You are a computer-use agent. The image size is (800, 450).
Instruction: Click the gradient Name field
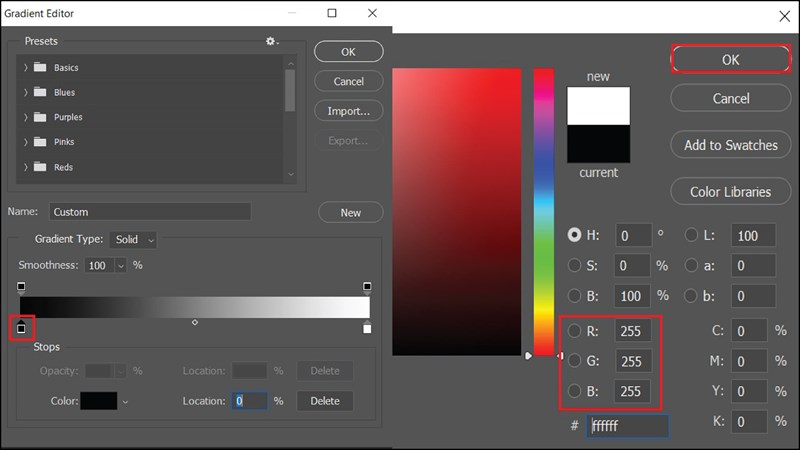click(150, 212)
